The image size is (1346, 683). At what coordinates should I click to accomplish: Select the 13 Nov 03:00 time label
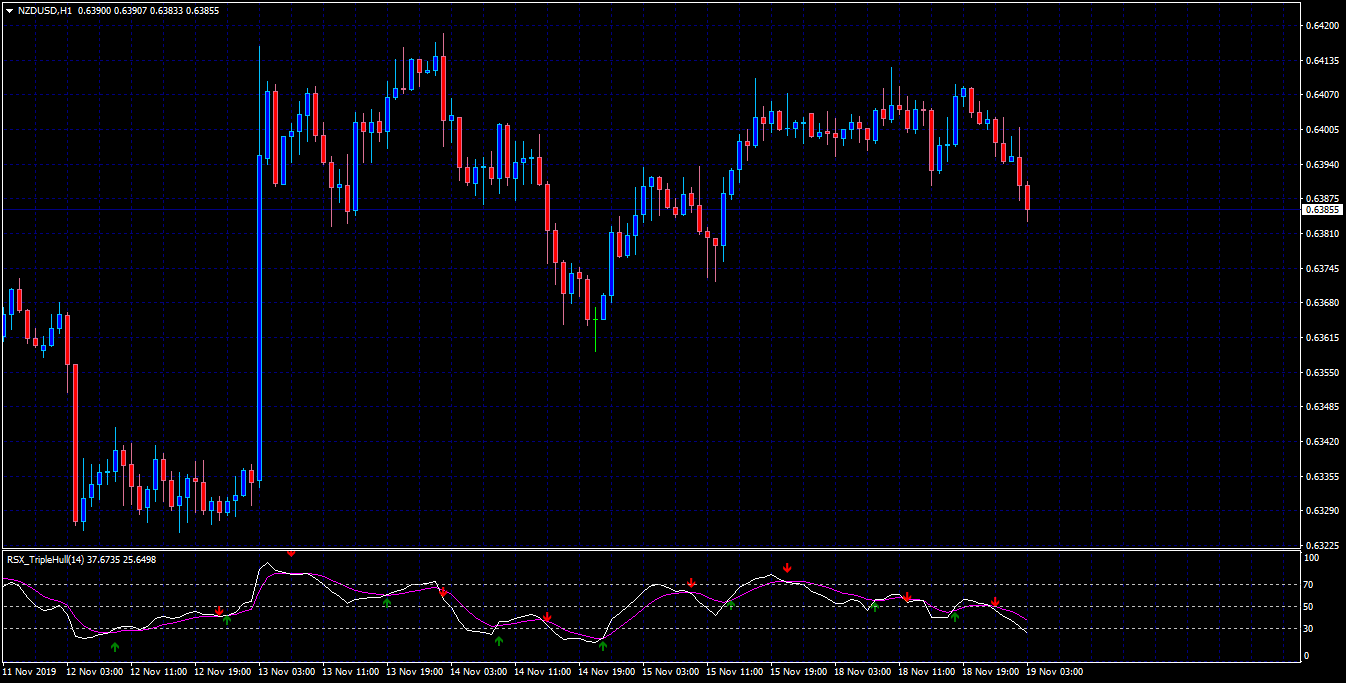point(287,672)
